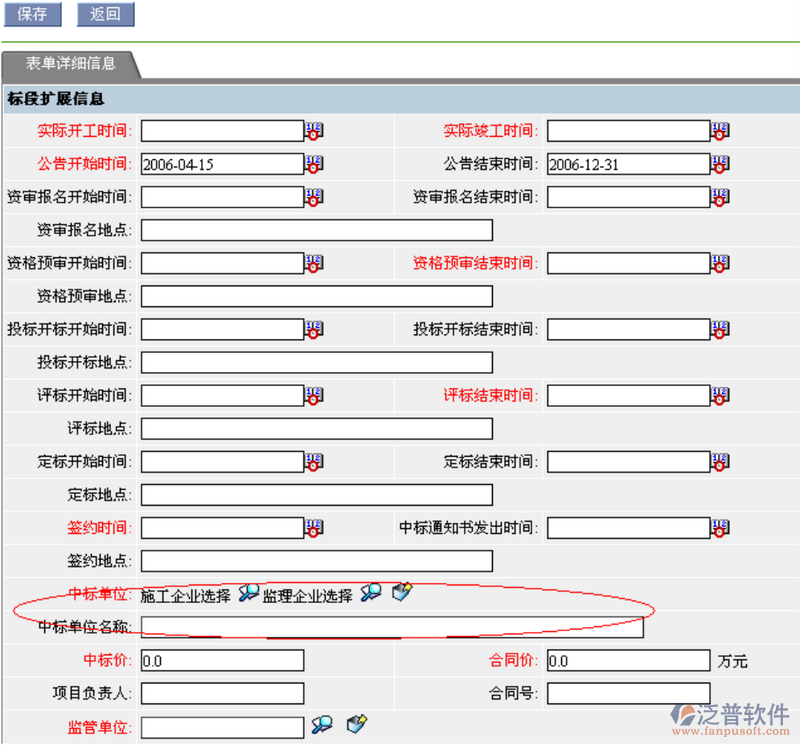This screenshot has width=800, height=747.
Task: Click the 中标单位名称 text field
Action: coord(392,627)
